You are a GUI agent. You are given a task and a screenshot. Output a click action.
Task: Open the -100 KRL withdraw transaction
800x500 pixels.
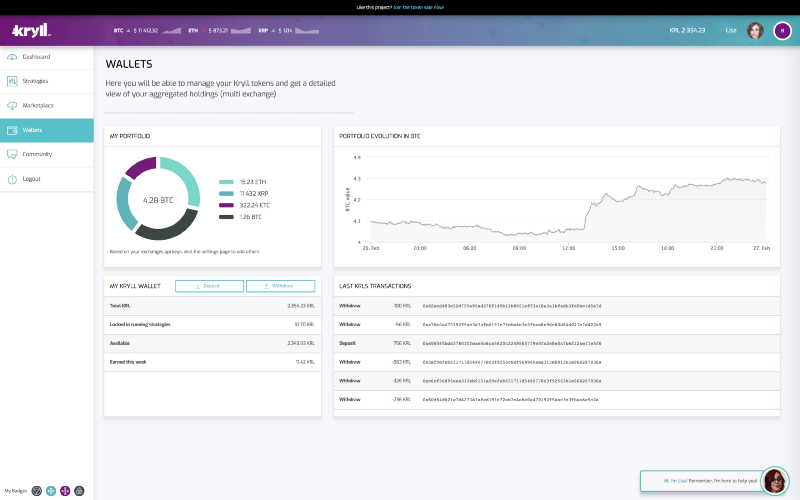coord(557,306)
